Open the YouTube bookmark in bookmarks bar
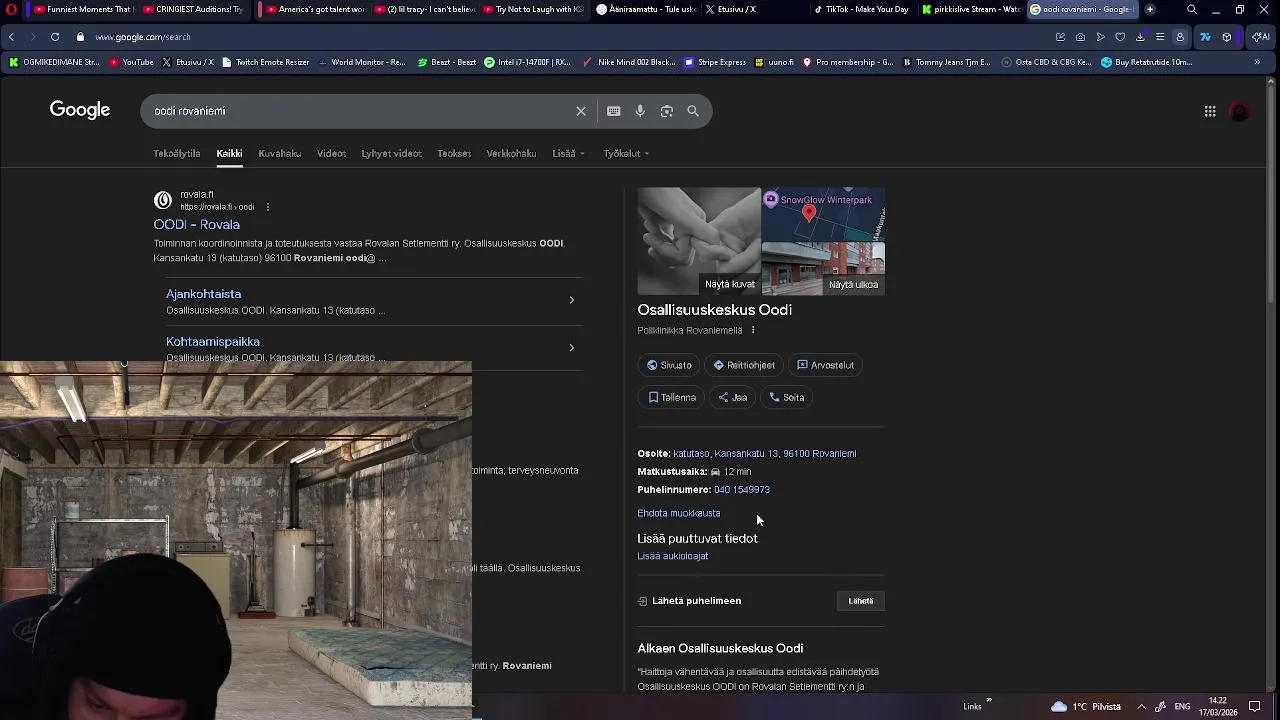Image resolution: width=1280 pixels, height=720 pixels. click(131, 62)
